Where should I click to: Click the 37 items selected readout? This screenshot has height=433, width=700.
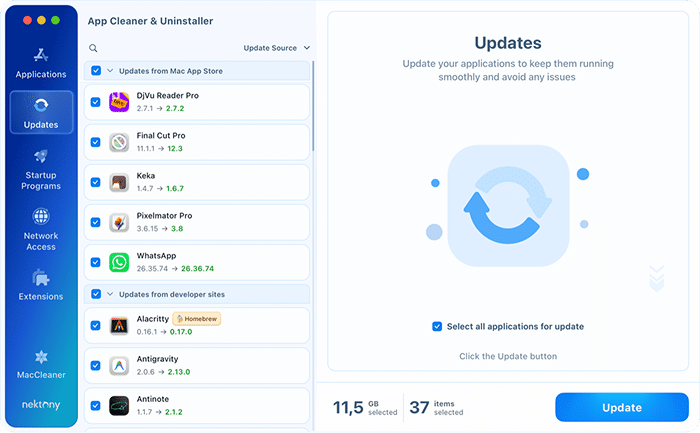pos(436,407)
